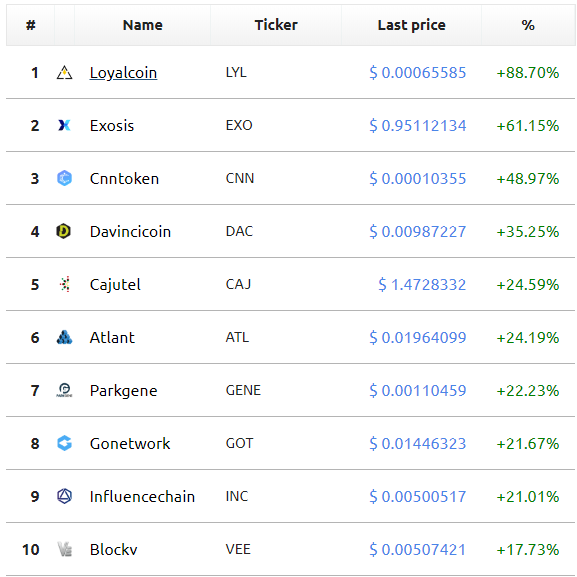
Task: Select the Influencechain name text
Action: [142, 497]
